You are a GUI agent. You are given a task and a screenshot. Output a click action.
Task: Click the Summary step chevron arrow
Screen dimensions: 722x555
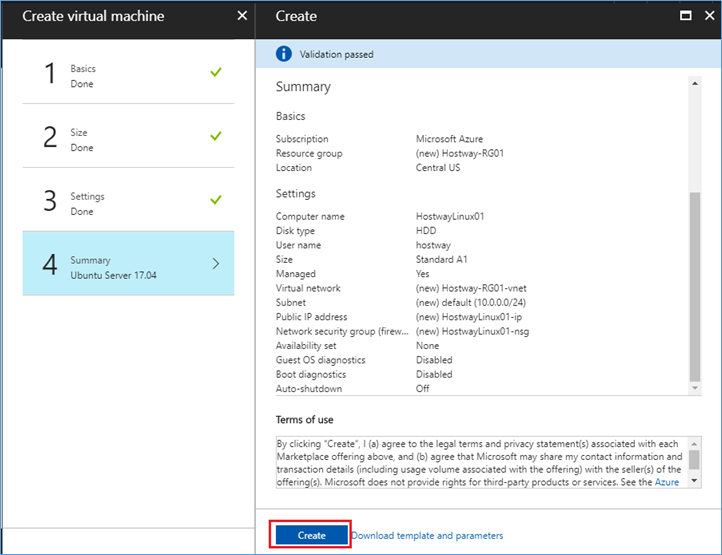click(216, 263)
